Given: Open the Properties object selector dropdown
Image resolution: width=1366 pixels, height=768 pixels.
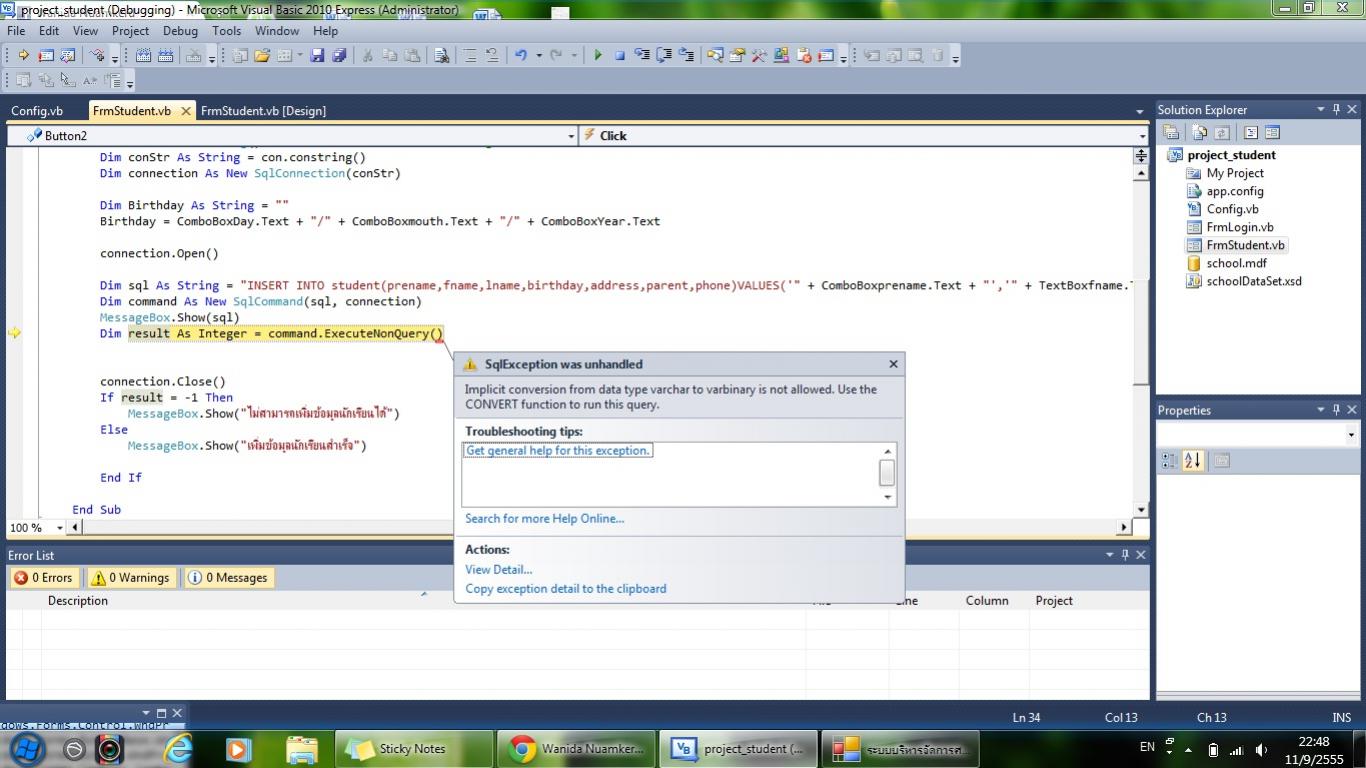Looking at the screenshot, I should (x=1352, y=434).
